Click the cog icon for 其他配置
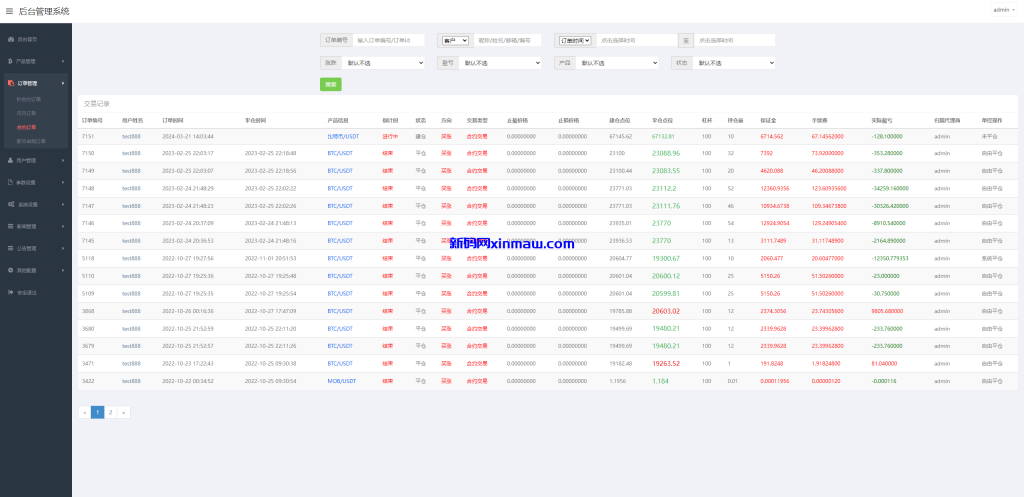Image resolution: width=1024 pixels, height=497 pixels. pyautogui.click(x=11, y=270)
